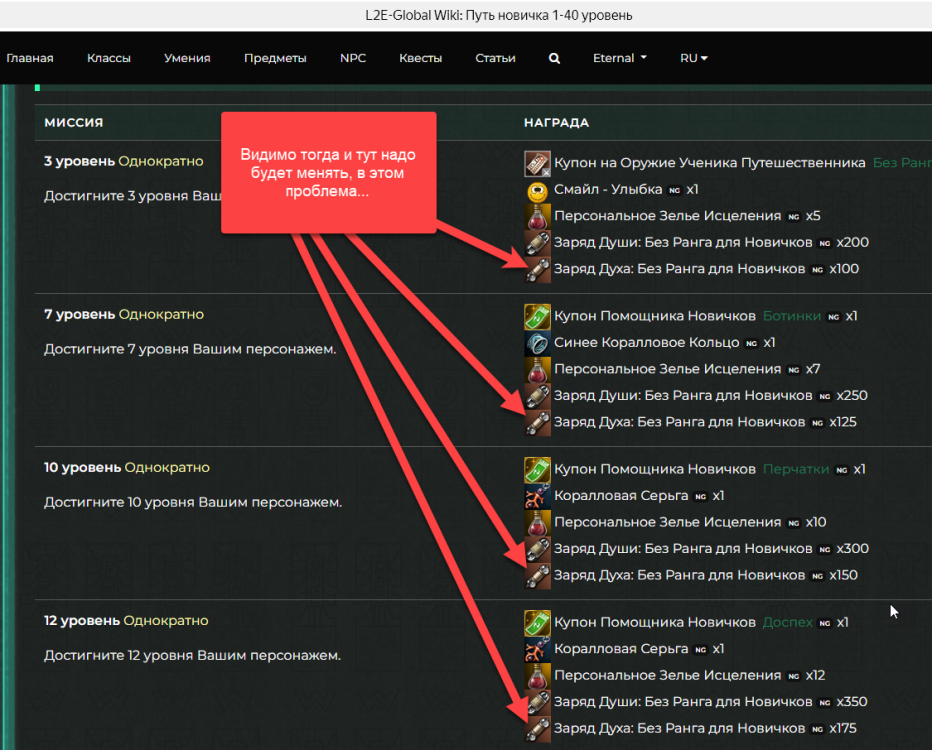The width and height of the screenshot is (932, 750).
Task: Click the green coupon icon next to Ботинки
Action: coord(537,317)
